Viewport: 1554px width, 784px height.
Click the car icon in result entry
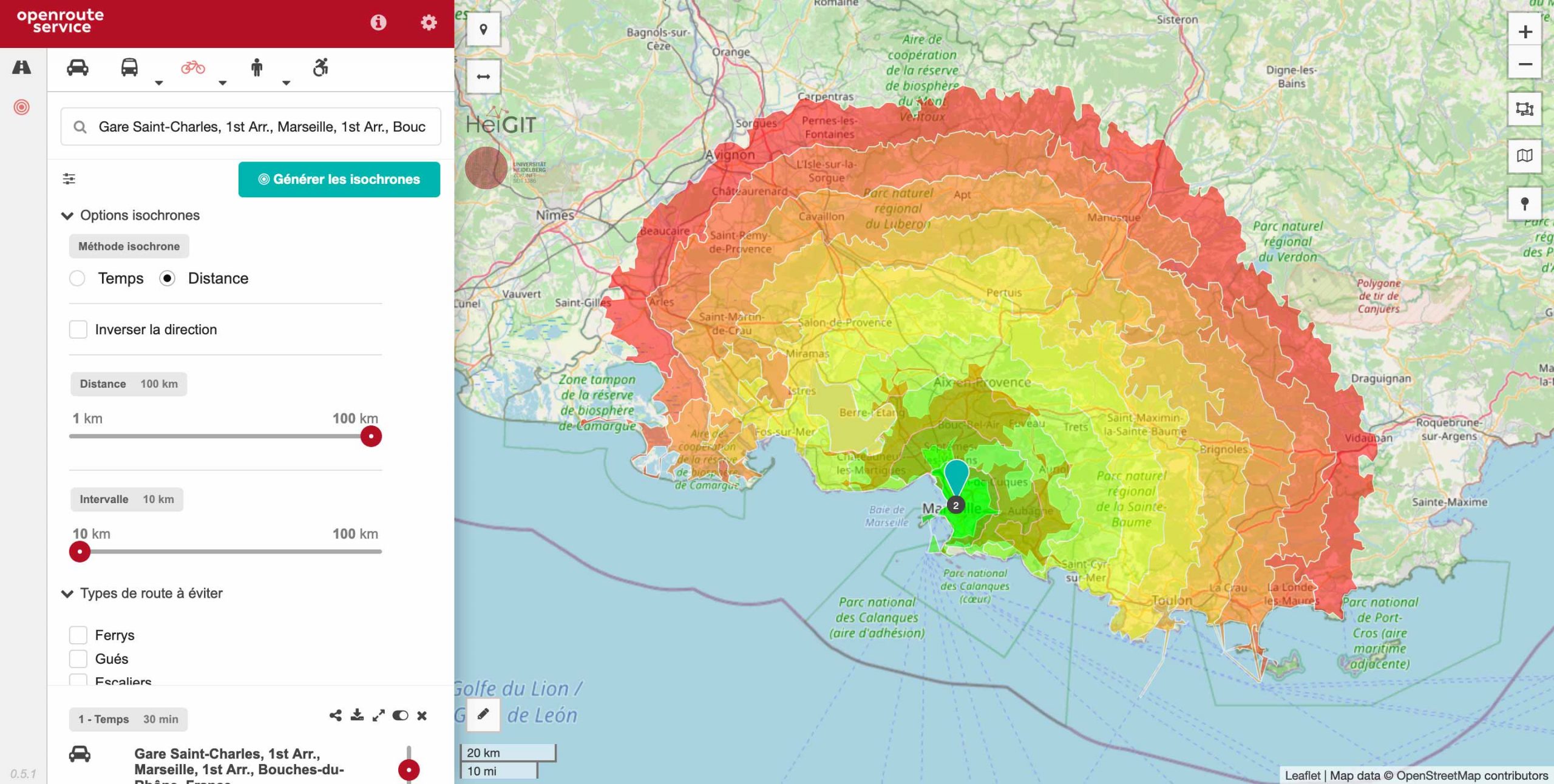(80, 754)
